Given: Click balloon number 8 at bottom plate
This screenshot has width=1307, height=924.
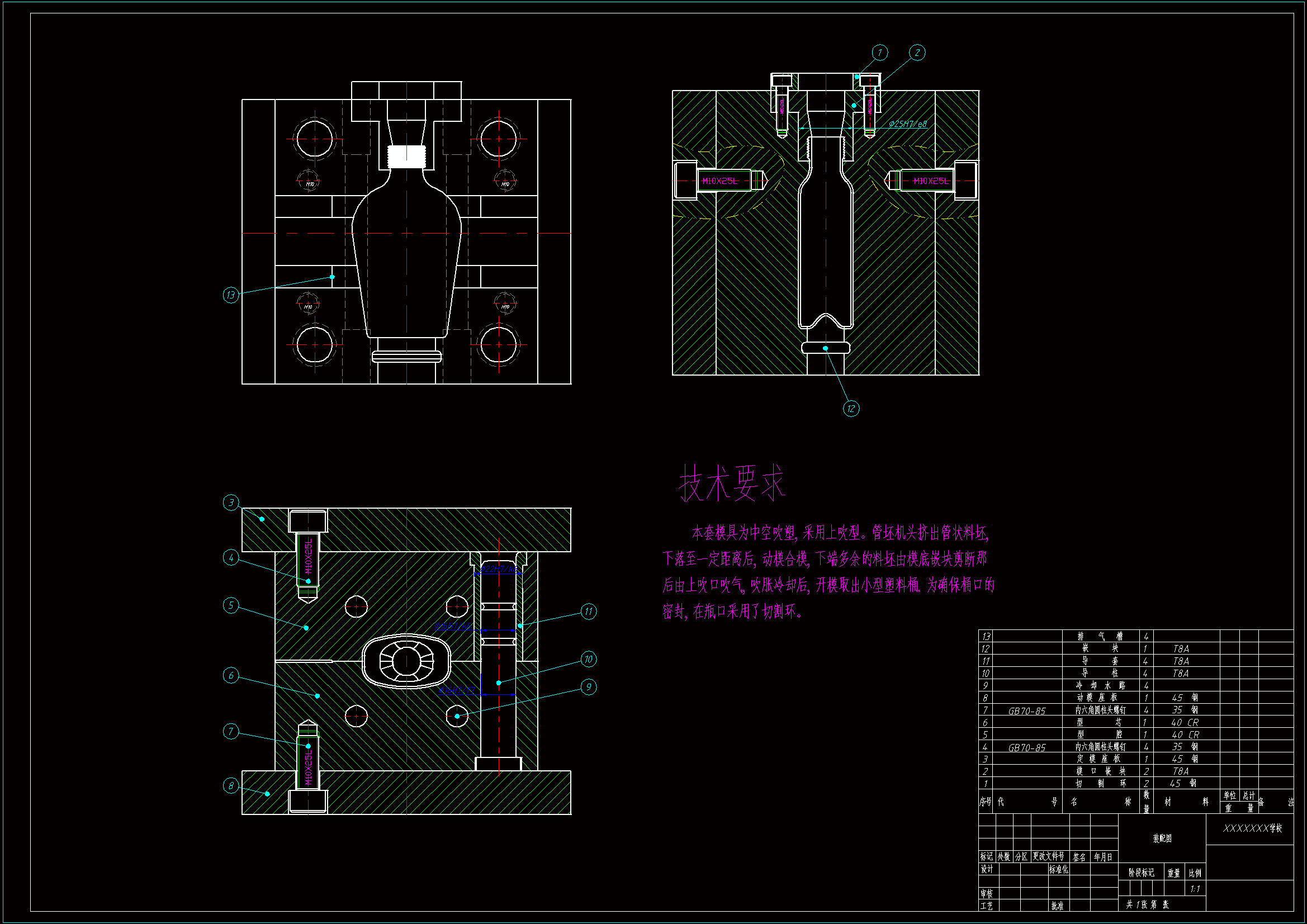Looking at the screenshot, I should point(230,786).
